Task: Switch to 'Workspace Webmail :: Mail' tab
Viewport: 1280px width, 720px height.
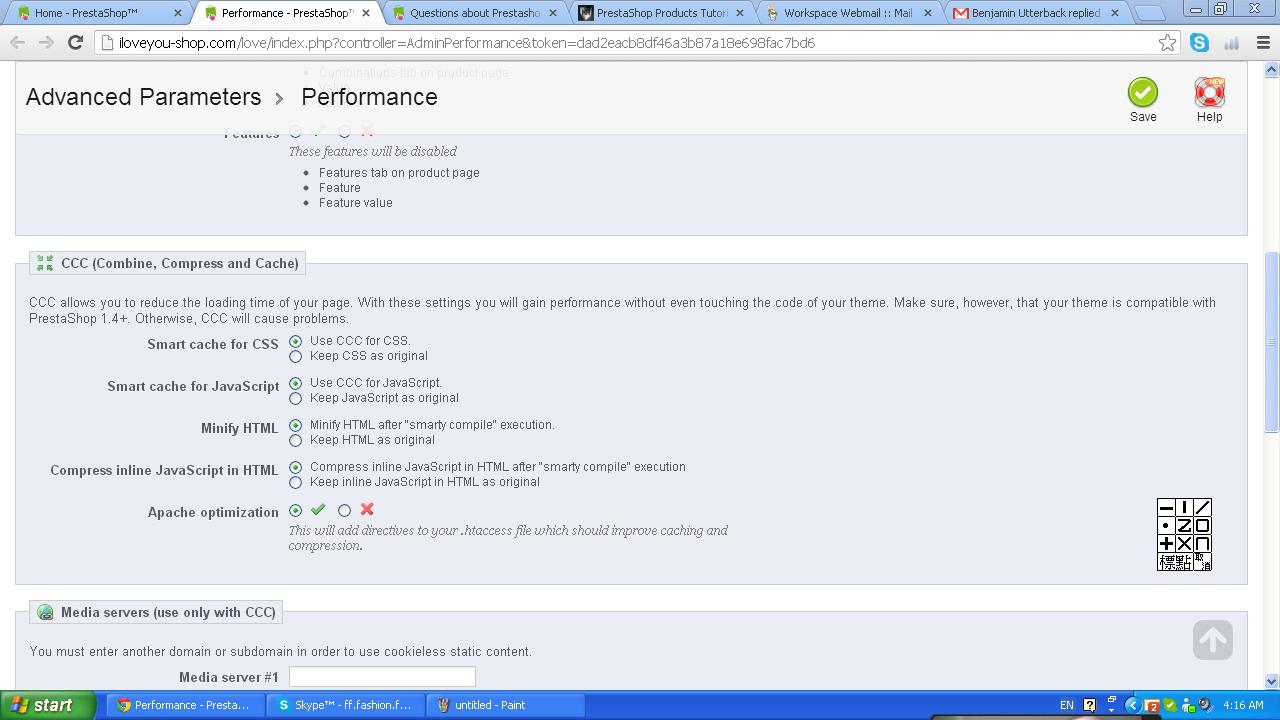Action: tap(848, 13)
